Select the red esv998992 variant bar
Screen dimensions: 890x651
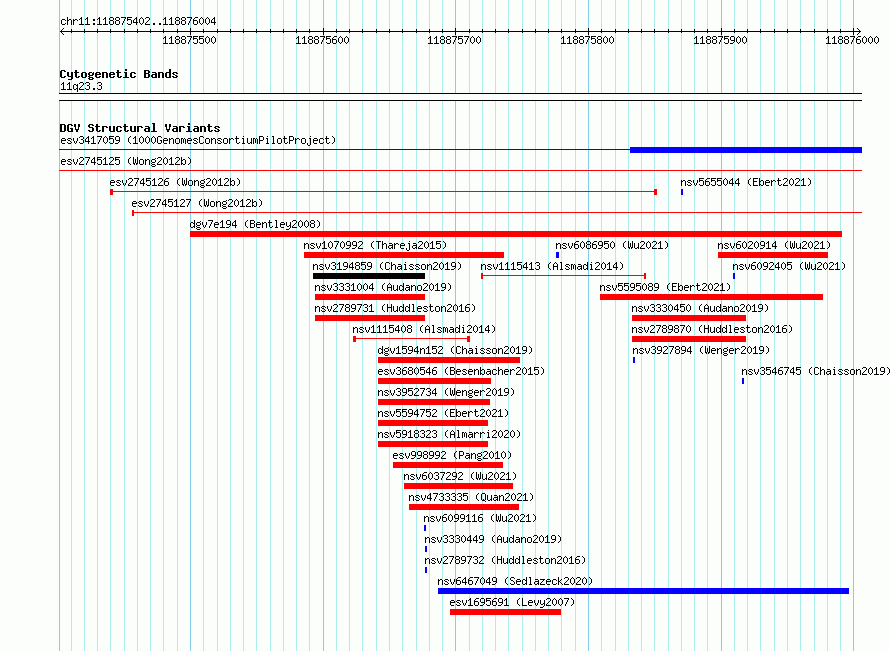(448, 465)
